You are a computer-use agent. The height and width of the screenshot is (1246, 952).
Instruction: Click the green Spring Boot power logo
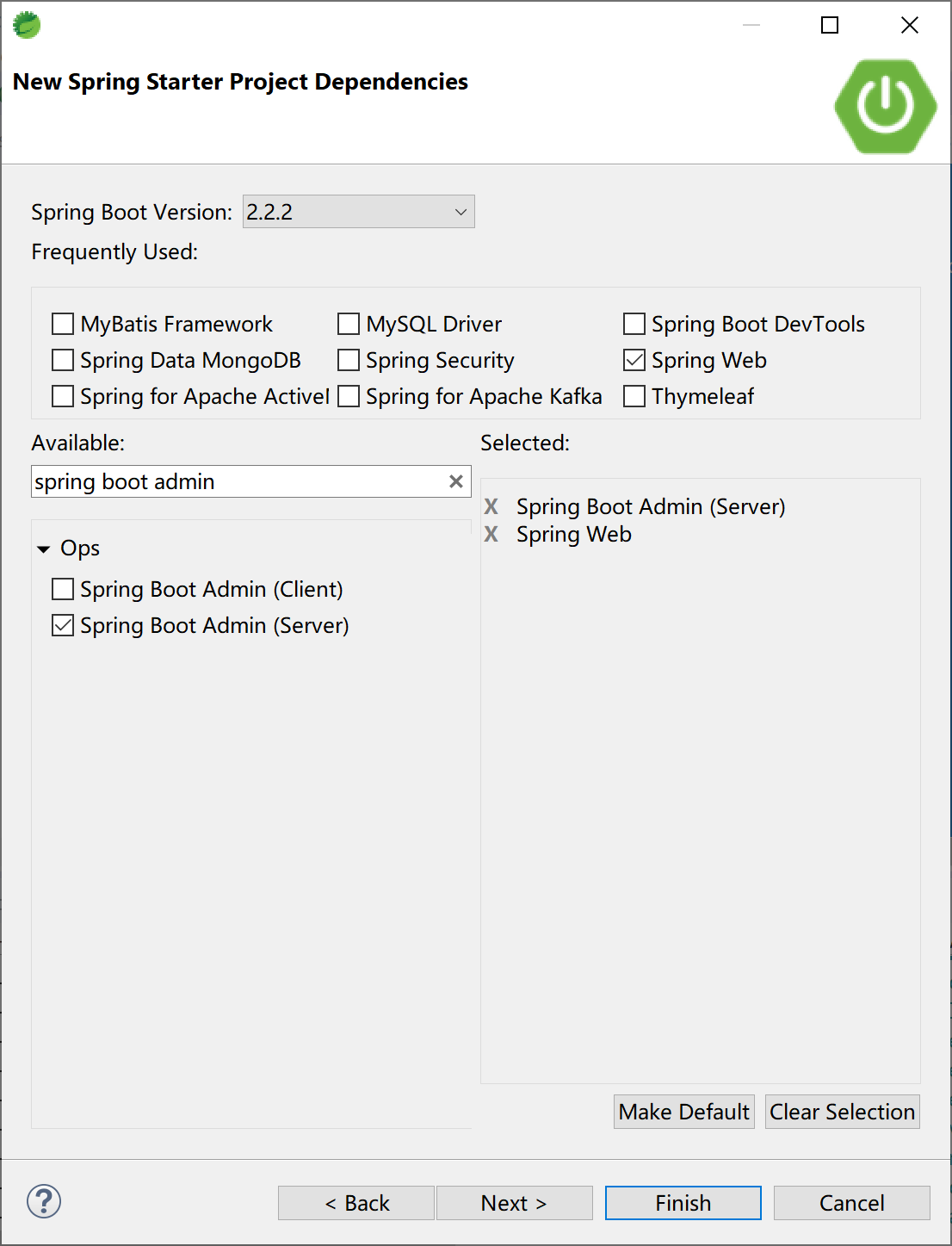(x=885, y=106)
